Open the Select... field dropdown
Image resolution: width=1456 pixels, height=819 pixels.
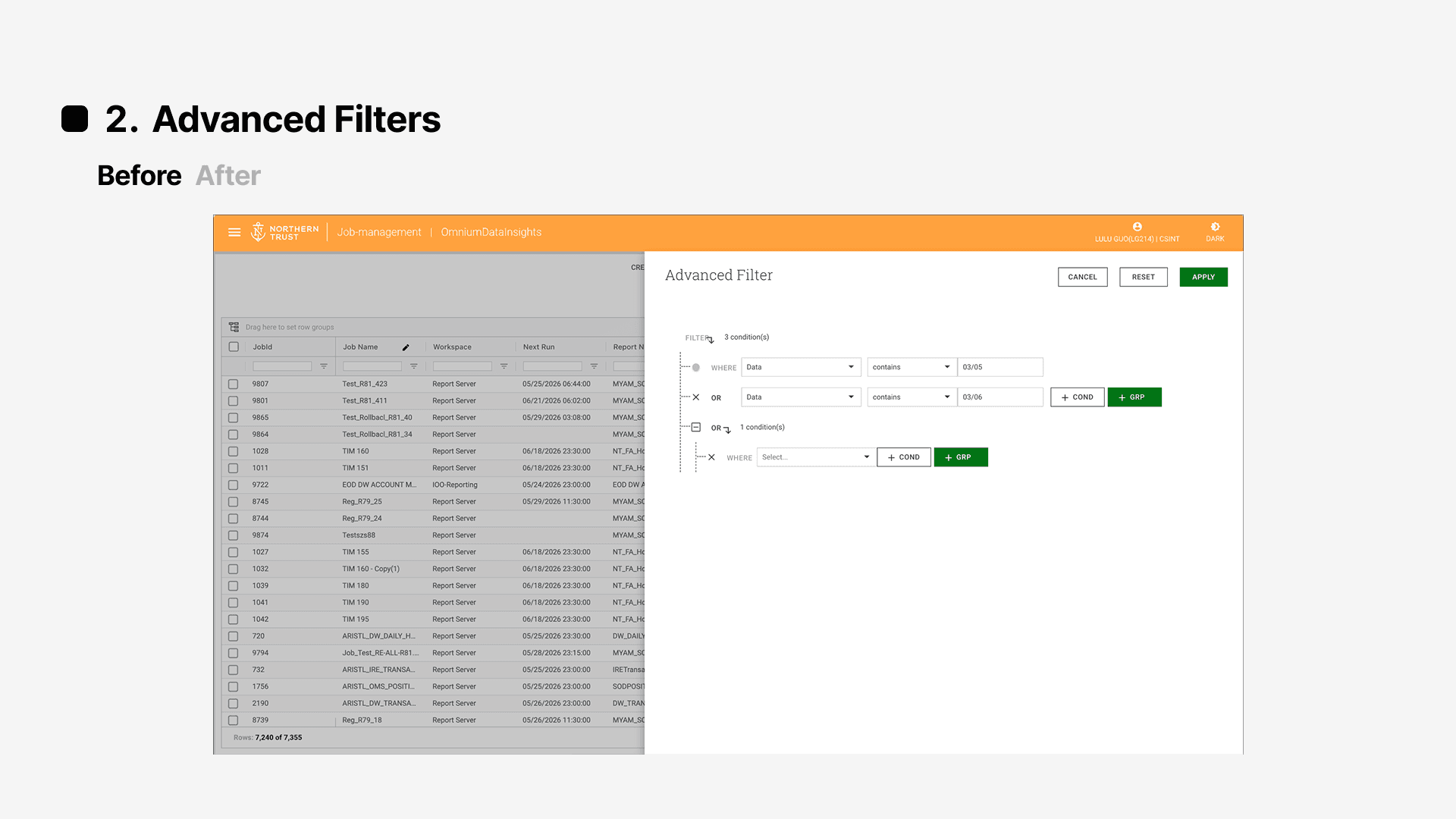[x=816, y=457]
